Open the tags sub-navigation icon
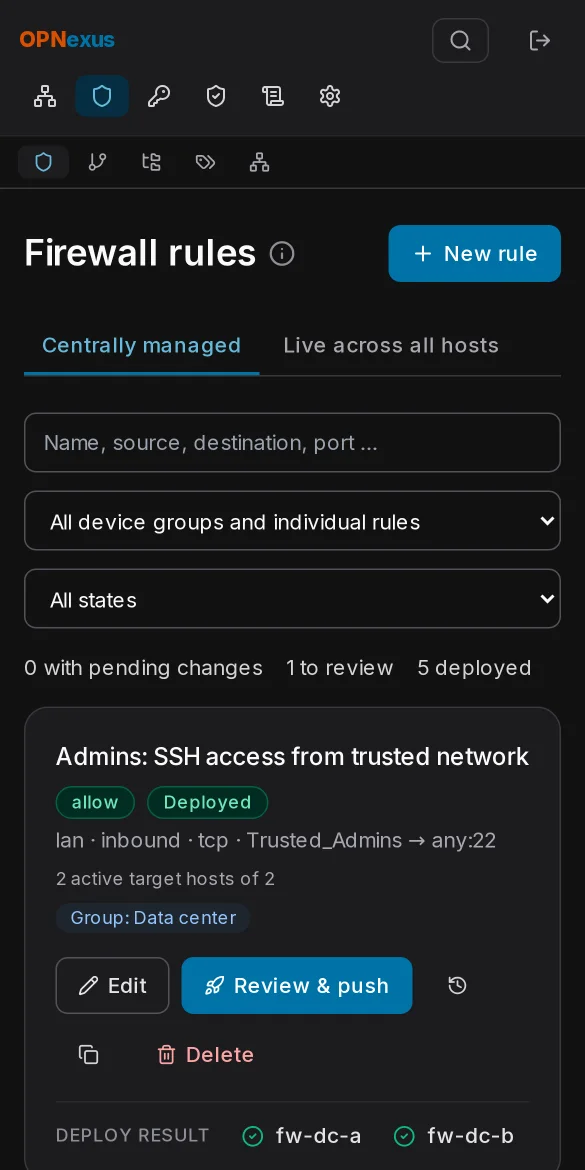 [x=205, y=162]
